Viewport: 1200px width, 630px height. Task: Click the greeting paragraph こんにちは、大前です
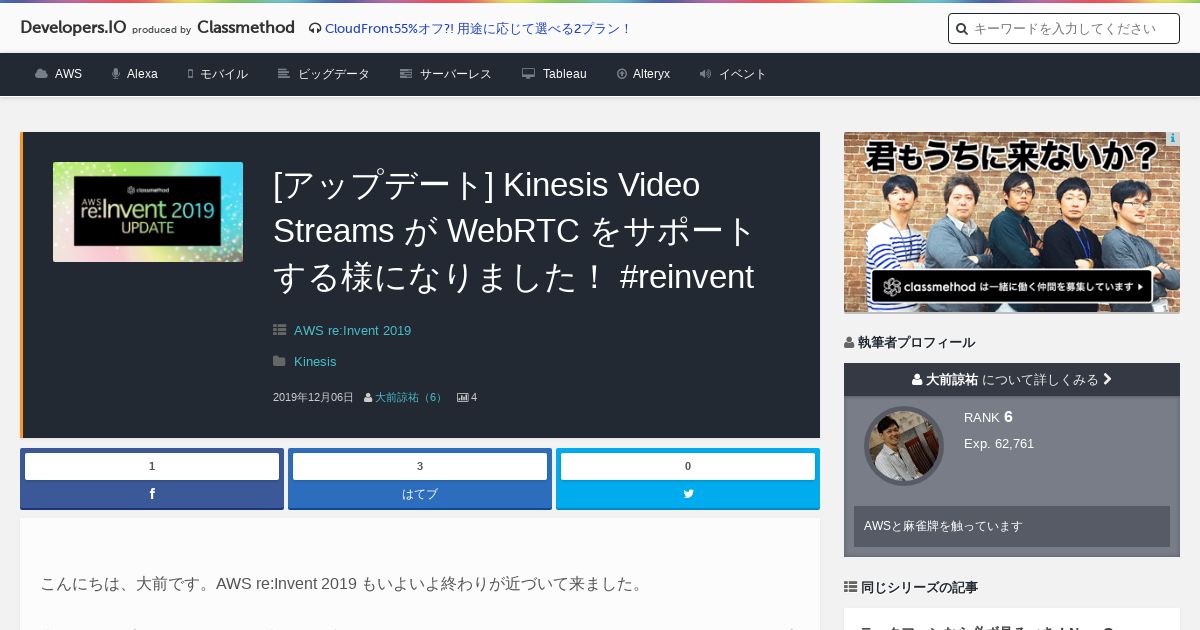[343, 584]
